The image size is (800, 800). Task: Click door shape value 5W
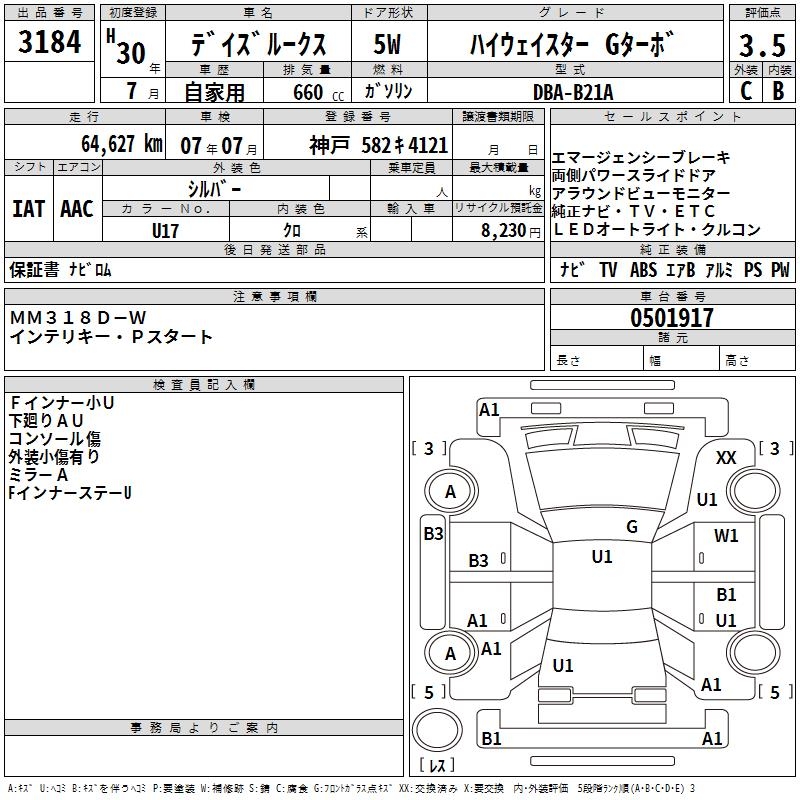388,44
